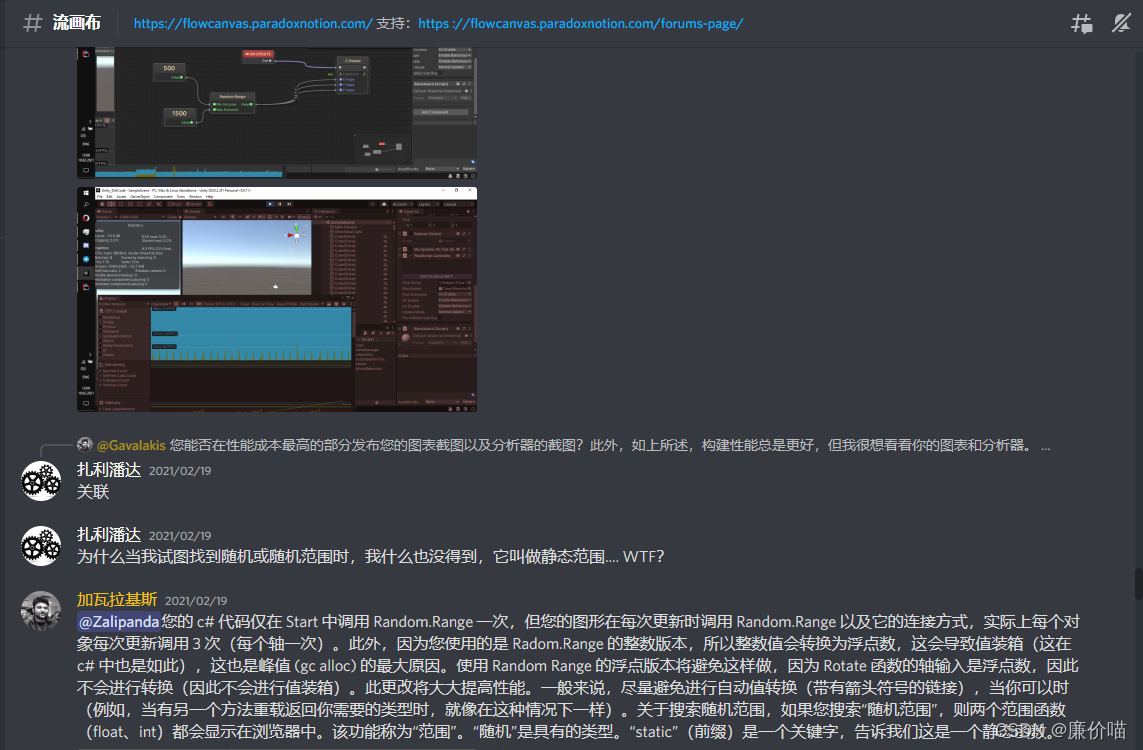Click the 加瓦拉基斯 username in yellow
Viewport: 1143px width, 750px height.
tap(117, 600)
